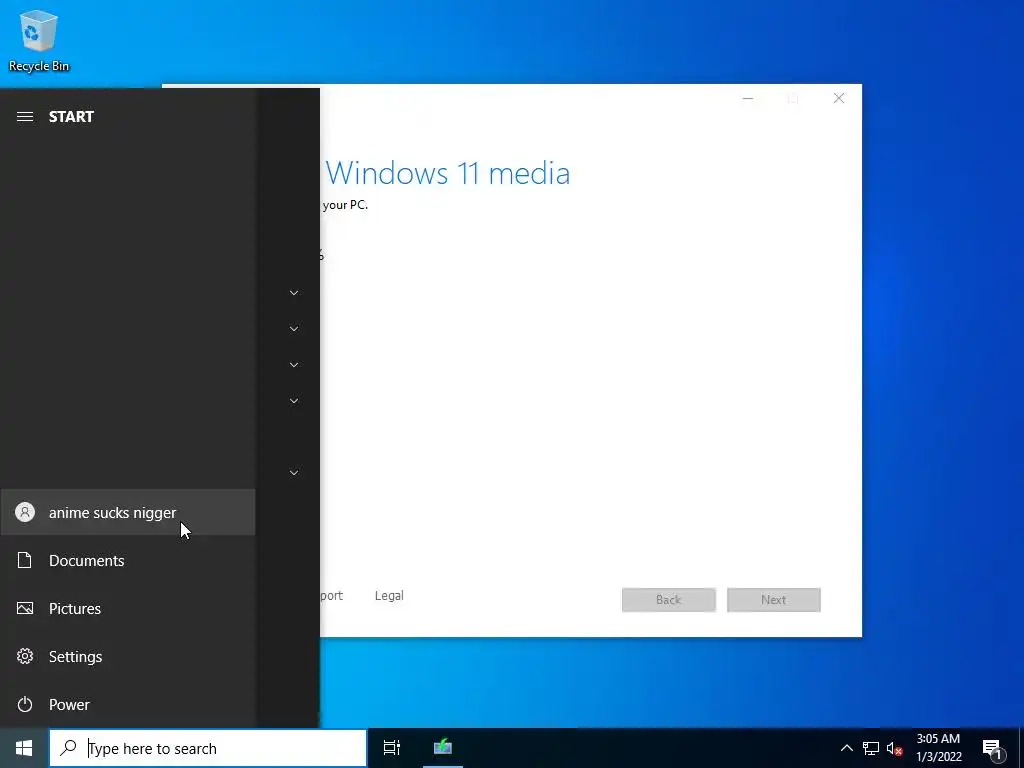Open Settings from the Start menu
Image resolution: width=1024 pixels, height=768 pixels.
127,656
